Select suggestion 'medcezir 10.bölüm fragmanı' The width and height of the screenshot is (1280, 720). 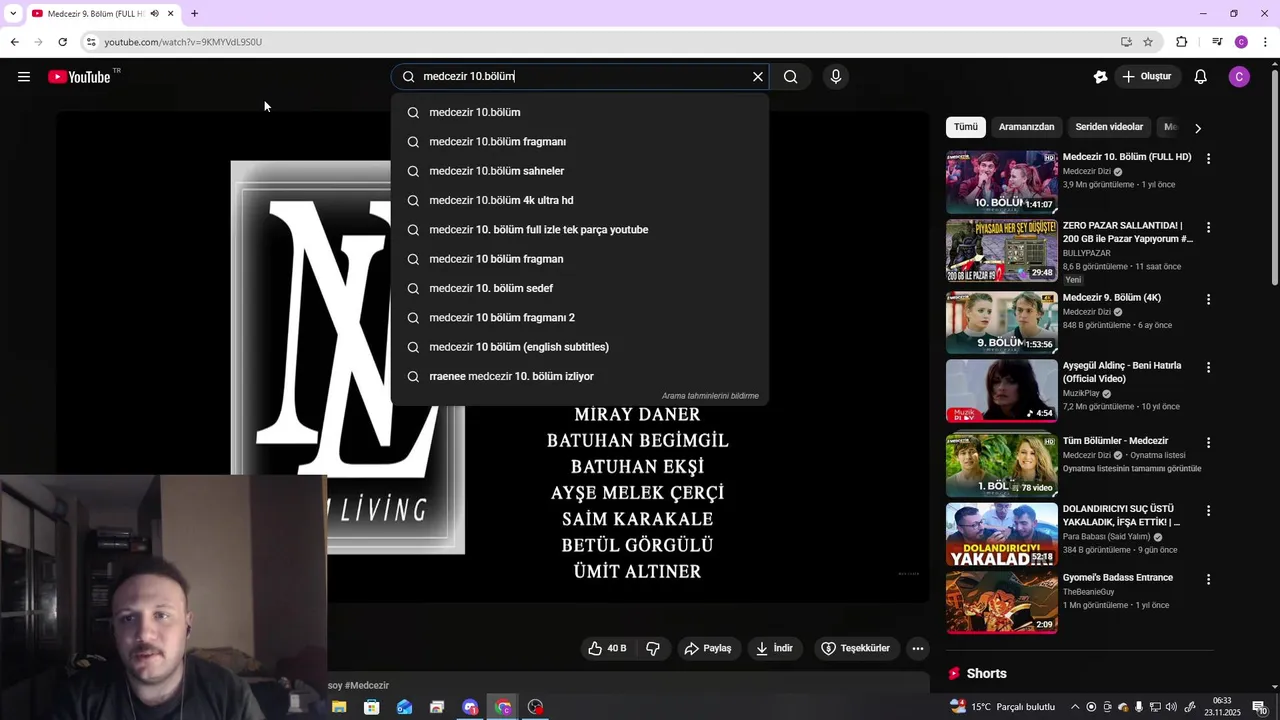click(580, 142)
